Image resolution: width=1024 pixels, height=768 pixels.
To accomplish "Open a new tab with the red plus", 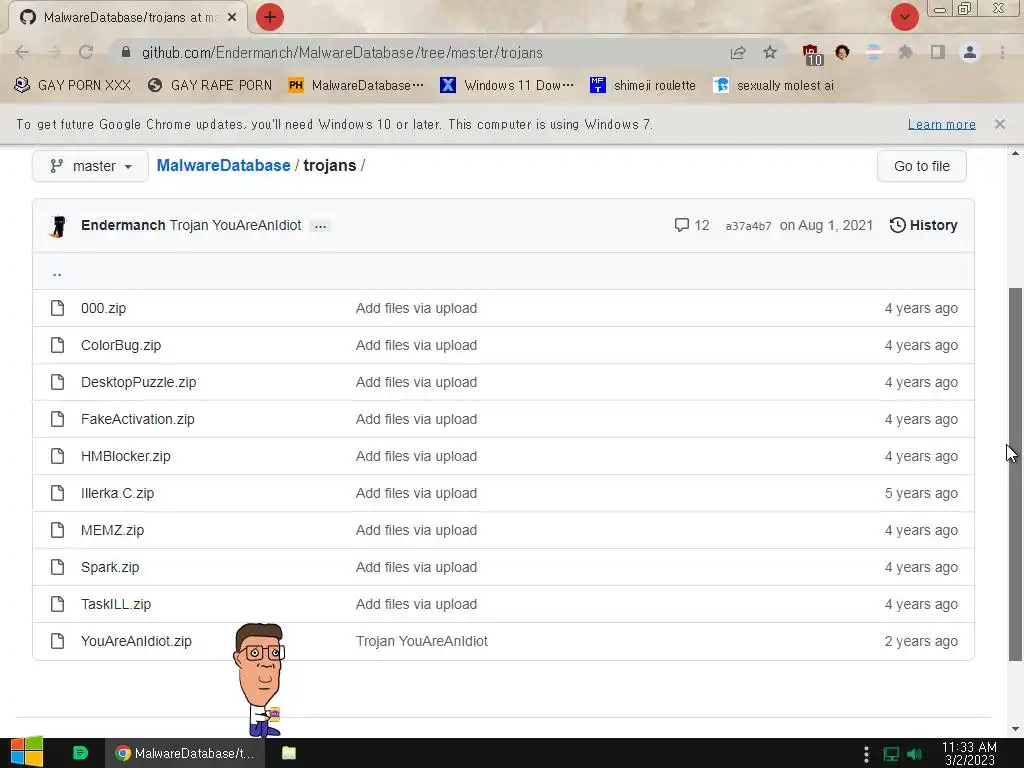I will click(x=270, y=17).
